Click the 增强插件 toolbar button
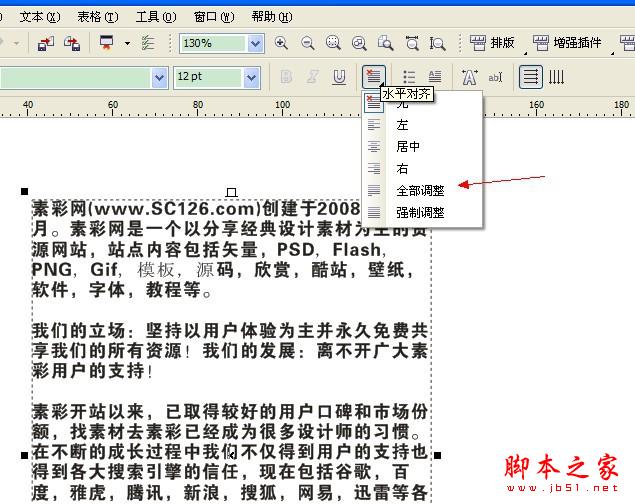Screen dimensions: 635x504 [567, 43]
